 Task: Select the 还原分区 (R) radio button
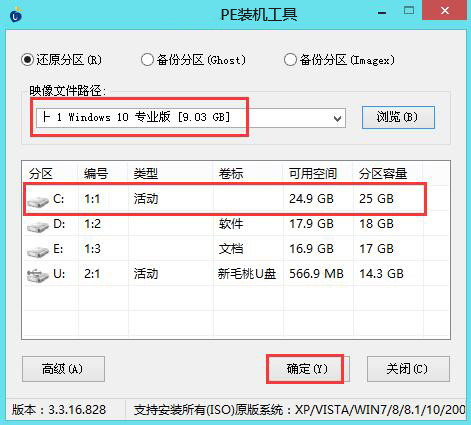[27, 60]
